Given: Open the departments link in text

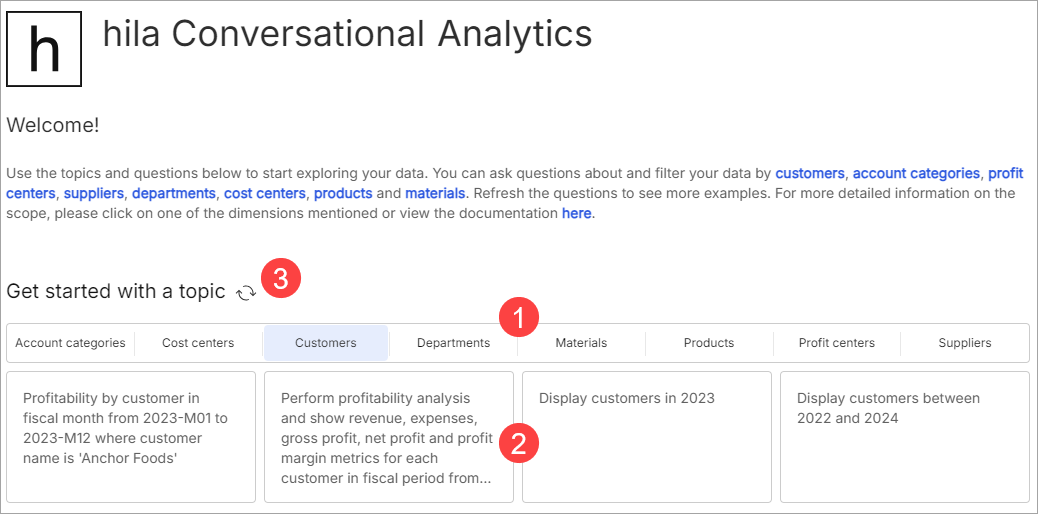Looking at the screenshot, I should point(174,193).
